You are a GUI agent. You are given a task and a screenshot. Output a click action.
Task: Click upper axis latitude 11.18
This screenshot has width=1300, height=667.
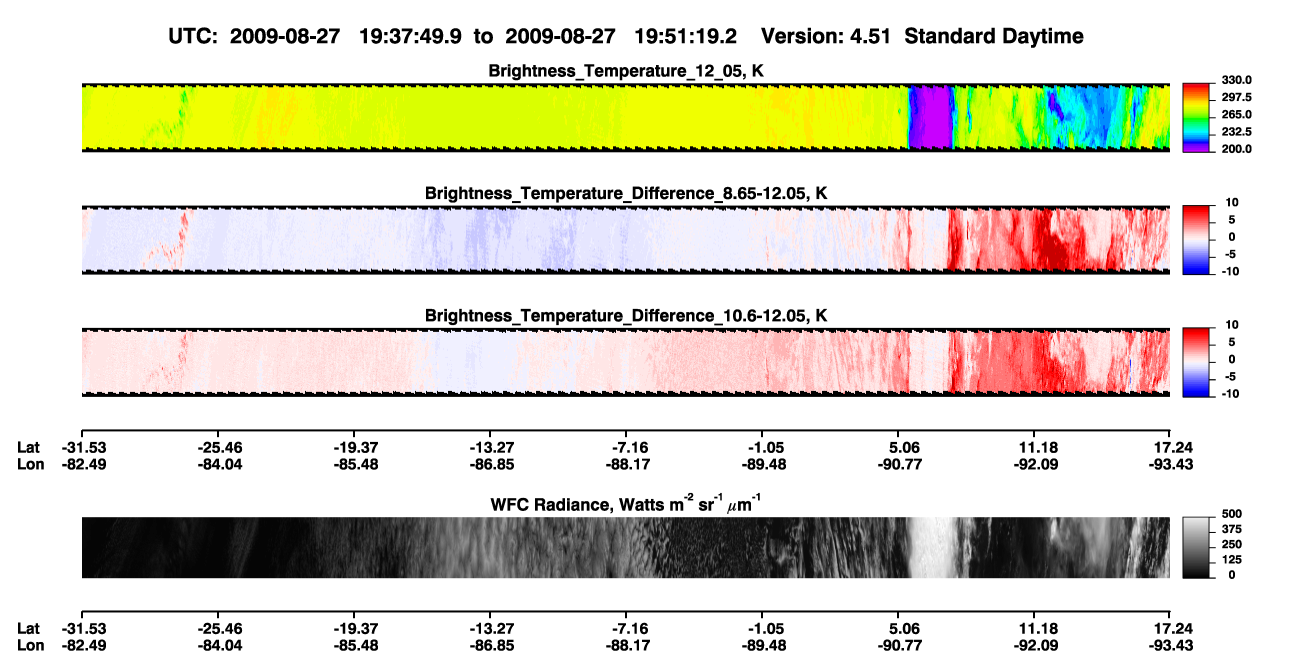point(1034,447)
